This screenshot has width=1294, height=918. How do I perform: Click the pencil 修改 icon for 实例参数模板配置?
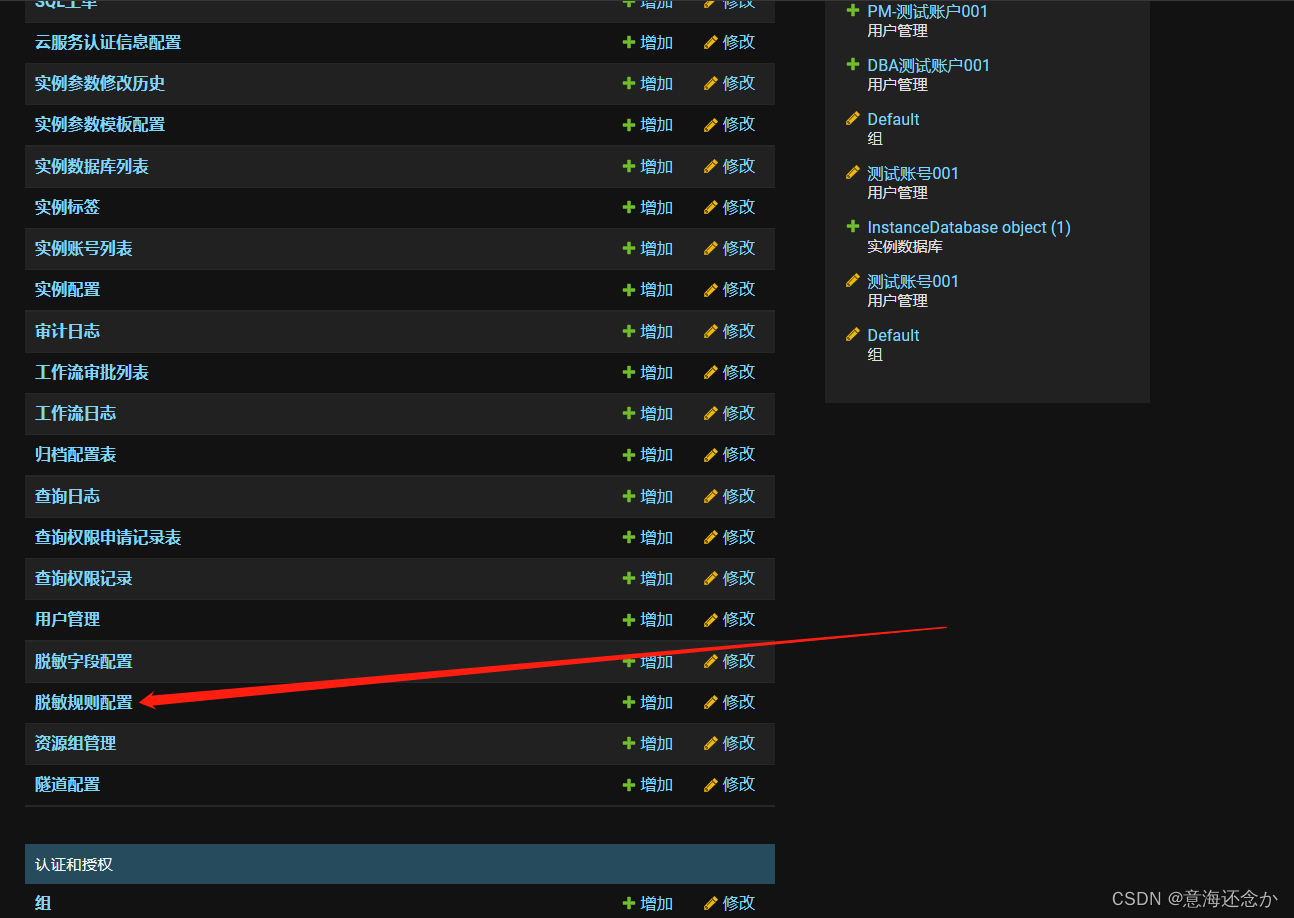(711, 125)
